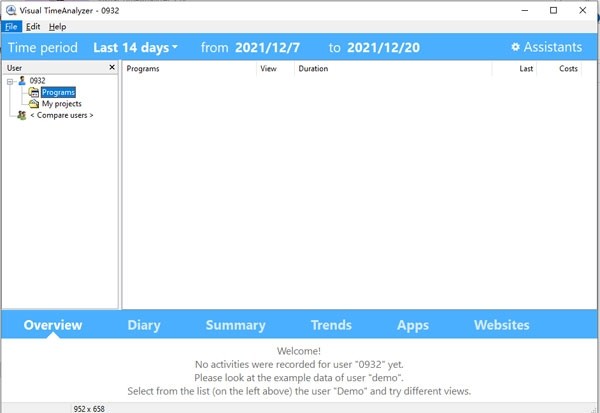The image size is (600, 413).
Task: Select the < Compare users > entry
Action: 62,115
